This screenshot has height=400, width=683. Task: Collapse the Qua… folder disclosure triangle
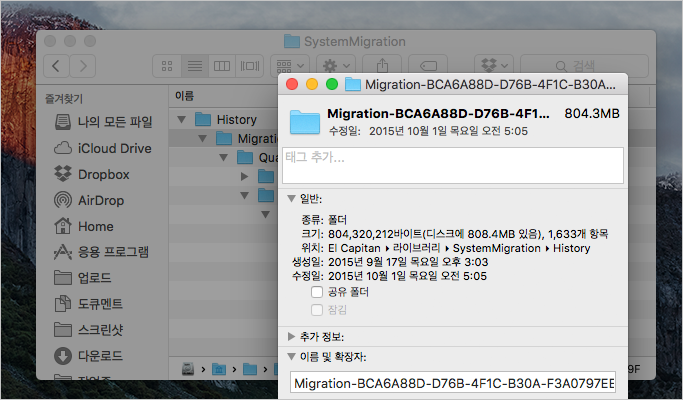click(x=223, y=157)
